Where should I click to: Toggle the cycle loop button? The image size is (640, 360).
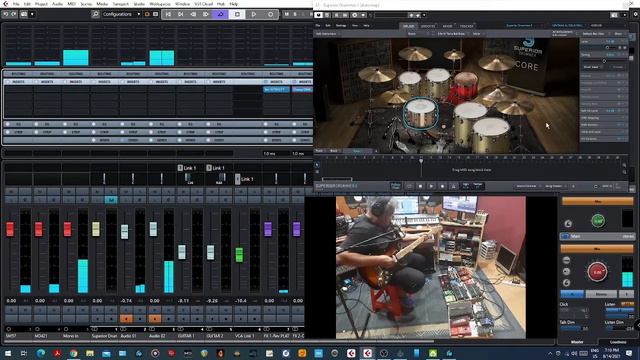(220, 14)
